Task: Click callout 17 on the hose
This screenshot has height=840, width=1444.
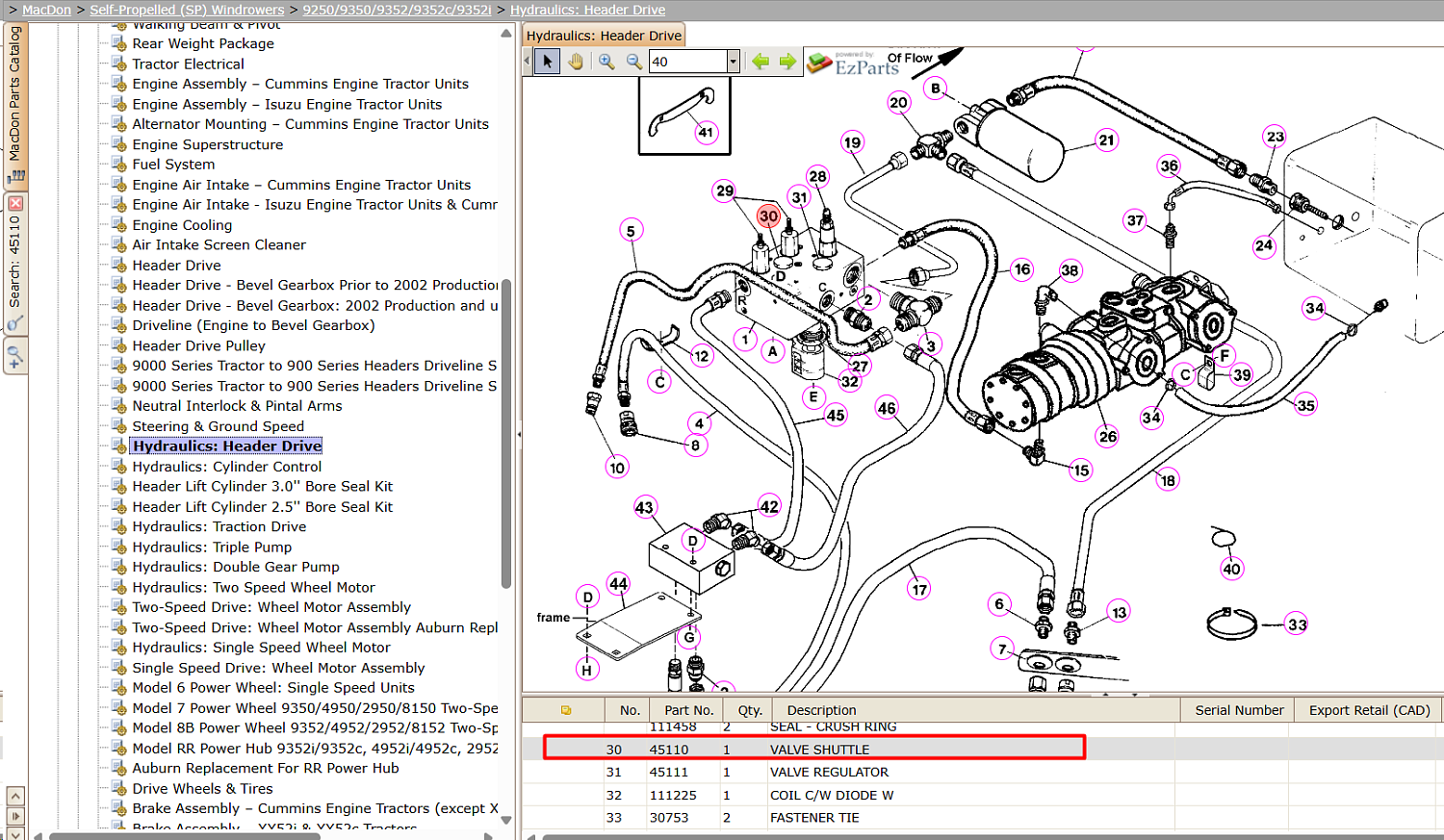Action: pyautogui.click(x=919, y=590)
